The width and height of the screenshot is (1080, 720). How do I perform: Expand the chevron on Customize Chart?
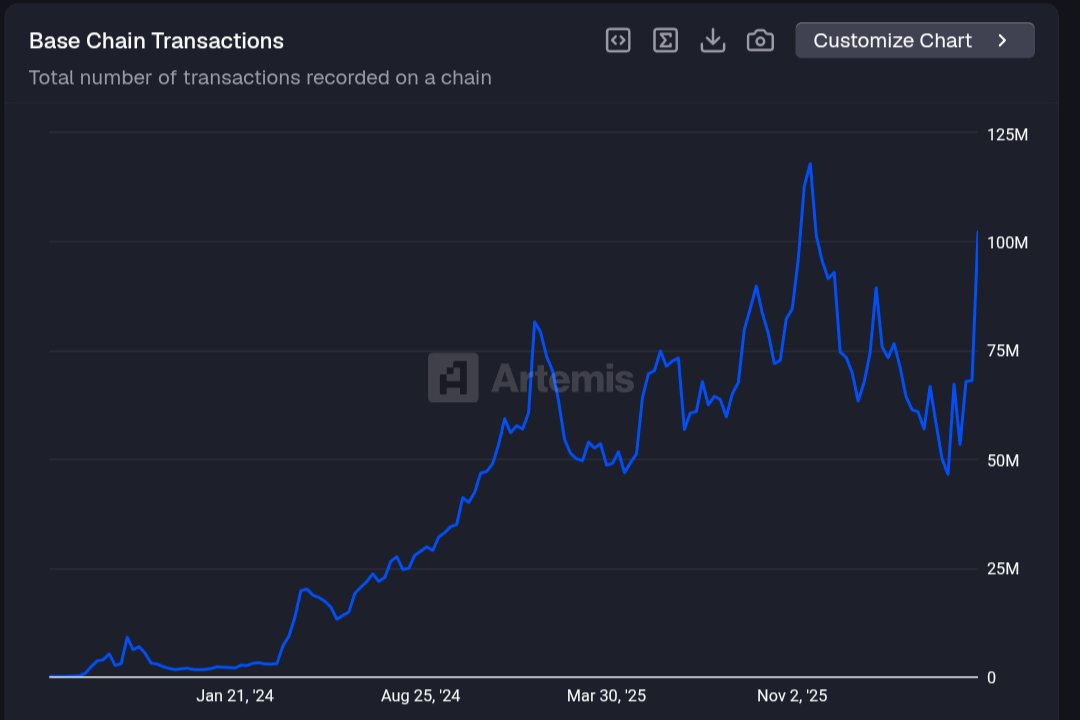[x=1002, y=41]
